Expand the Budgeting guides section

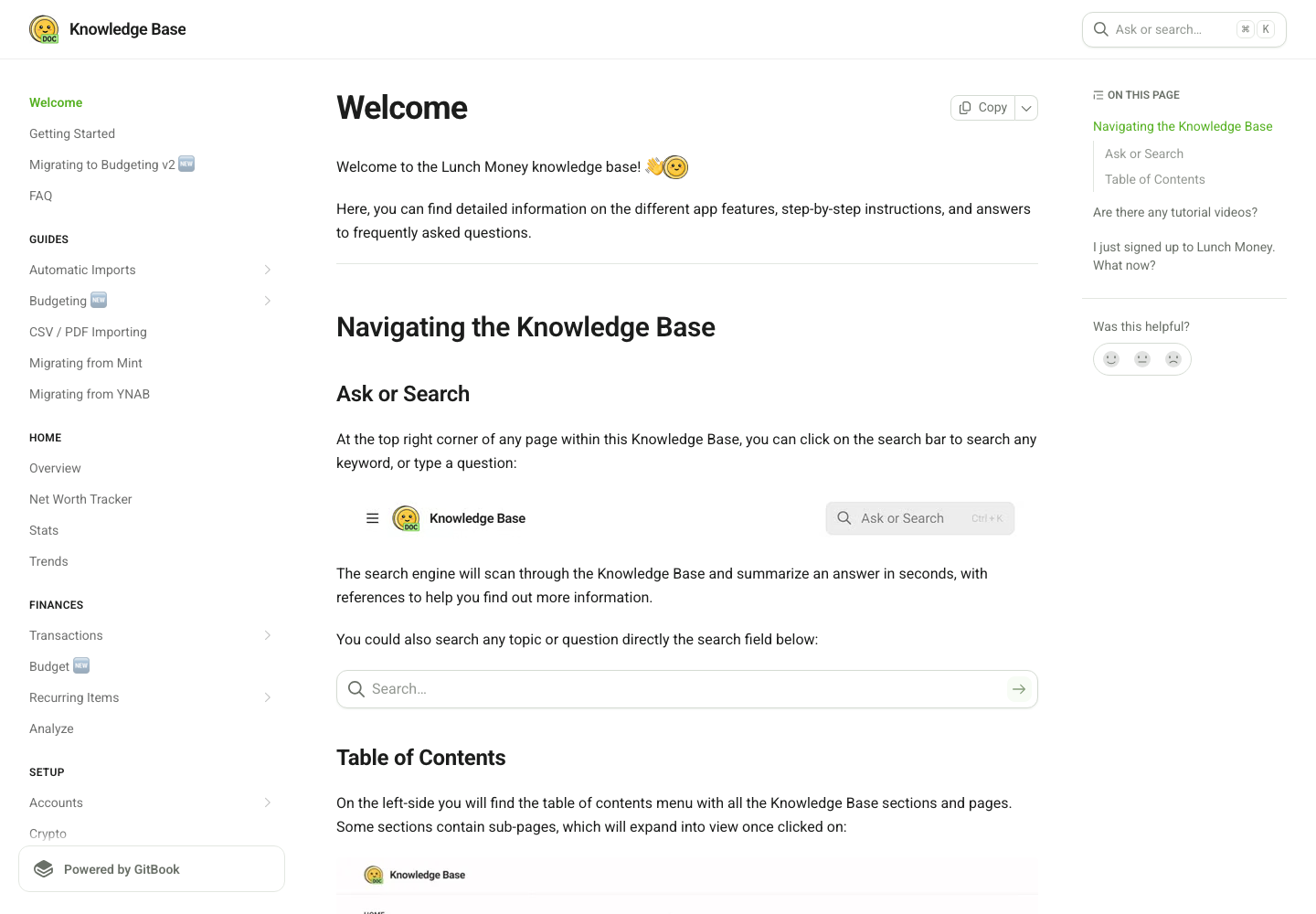268,301
